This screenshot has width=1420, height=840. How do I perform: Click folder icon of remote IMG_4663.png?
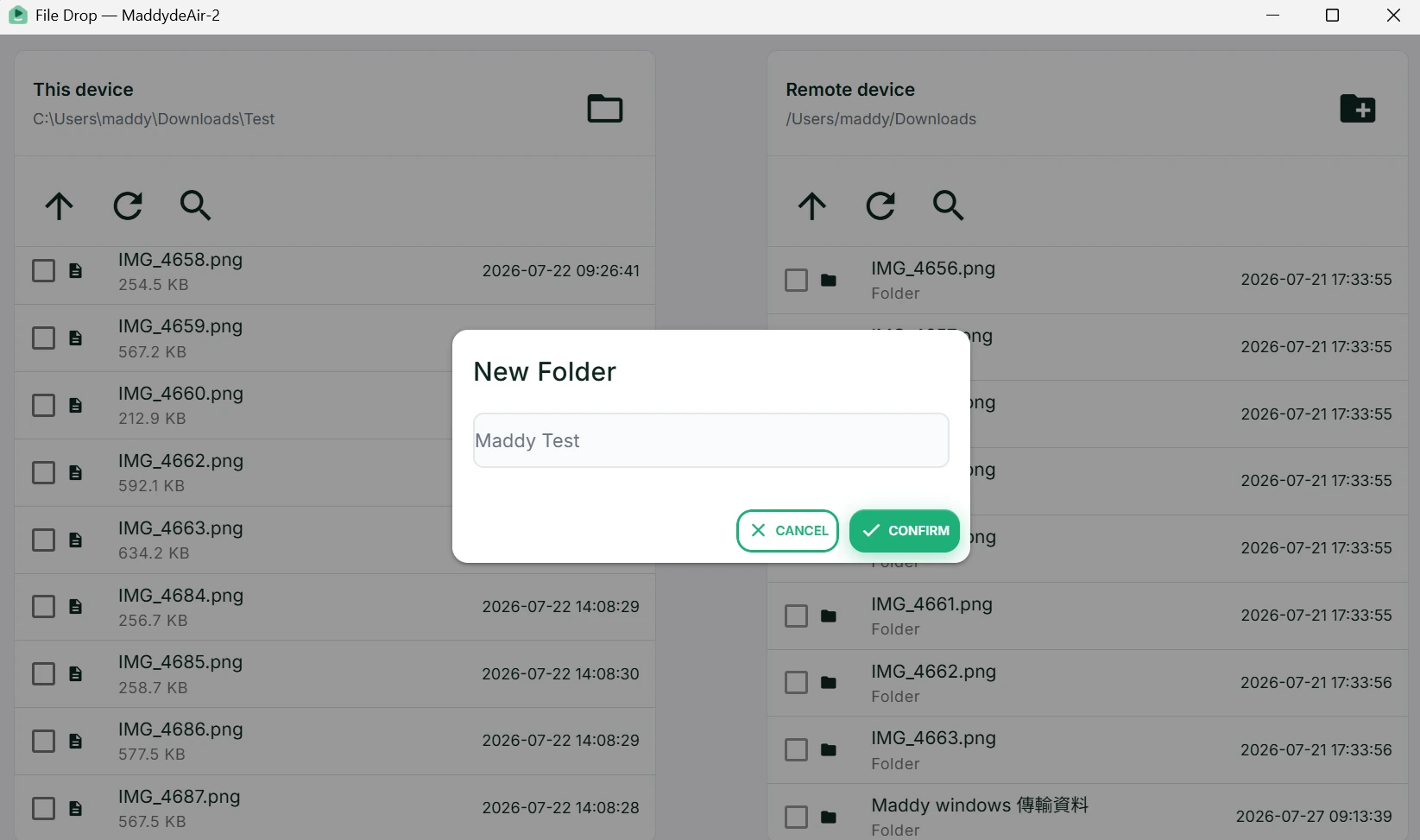pos(829,749)
